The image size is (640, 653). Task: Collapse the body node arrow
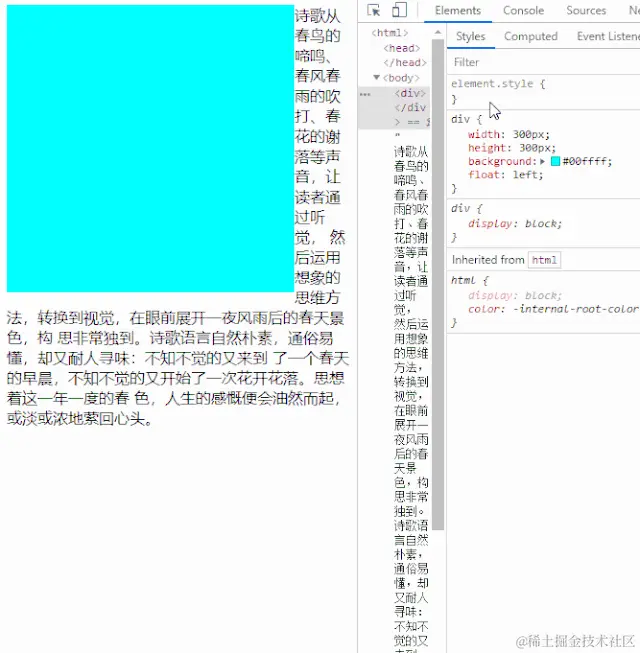pyautogui.click(x=376, y=77)
